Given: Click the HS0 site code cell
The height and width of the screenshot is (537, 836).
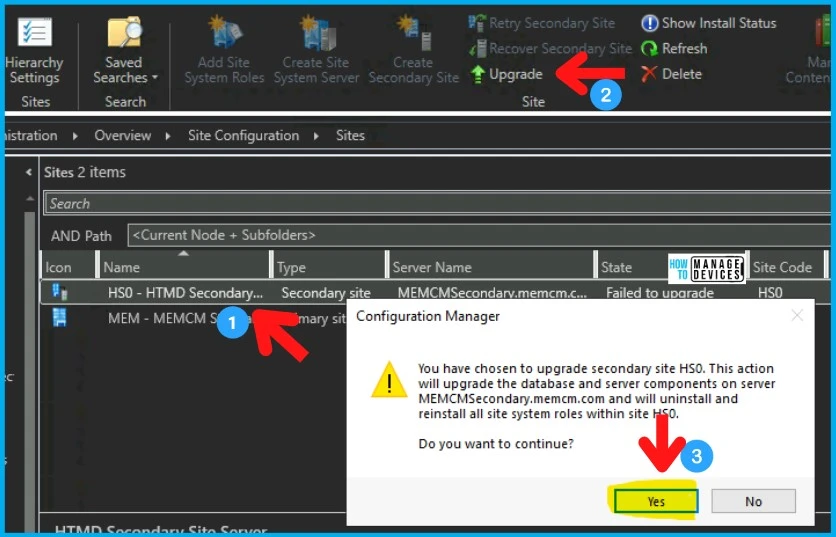Looking at the screenshot, I should [x=770, y=293].
